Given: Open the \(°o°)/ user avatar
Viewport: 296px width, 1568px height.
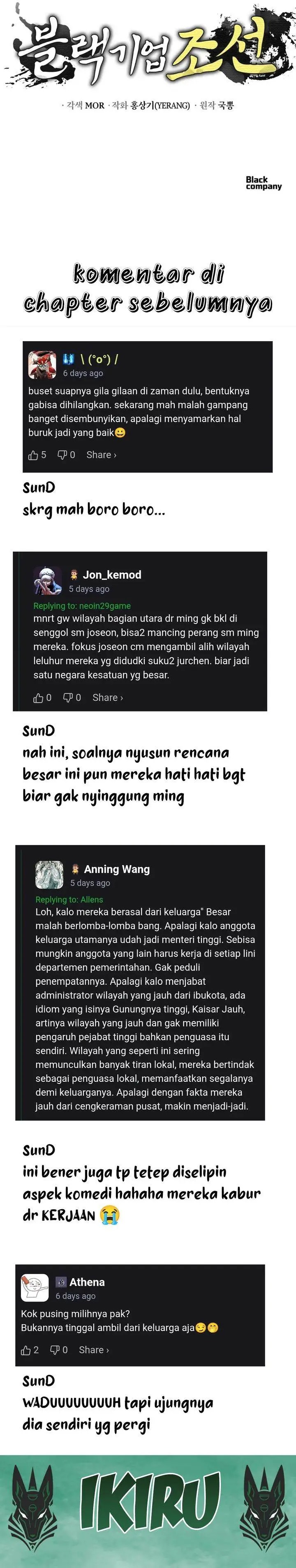Looking at the screenshot, I should click(43, 365).
